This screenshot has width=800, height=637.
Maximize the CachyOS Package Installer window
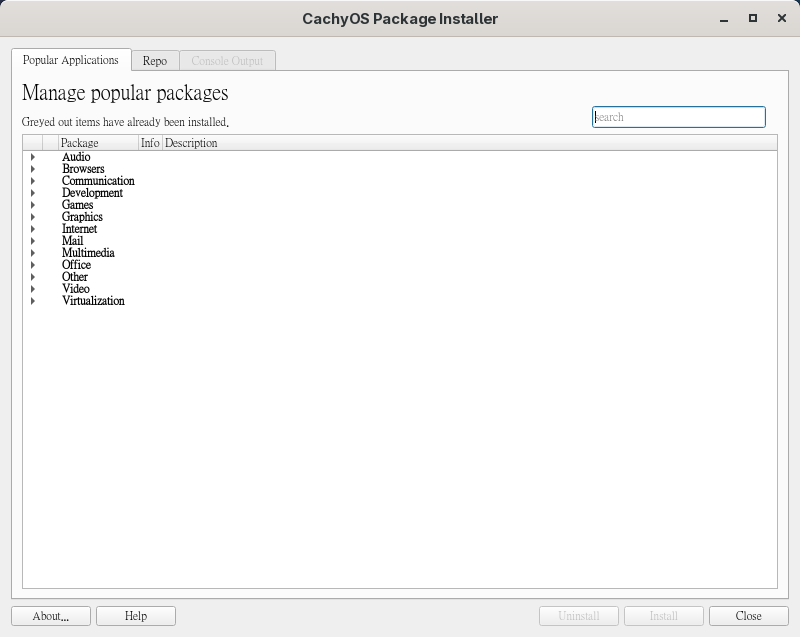click(753, 18)
